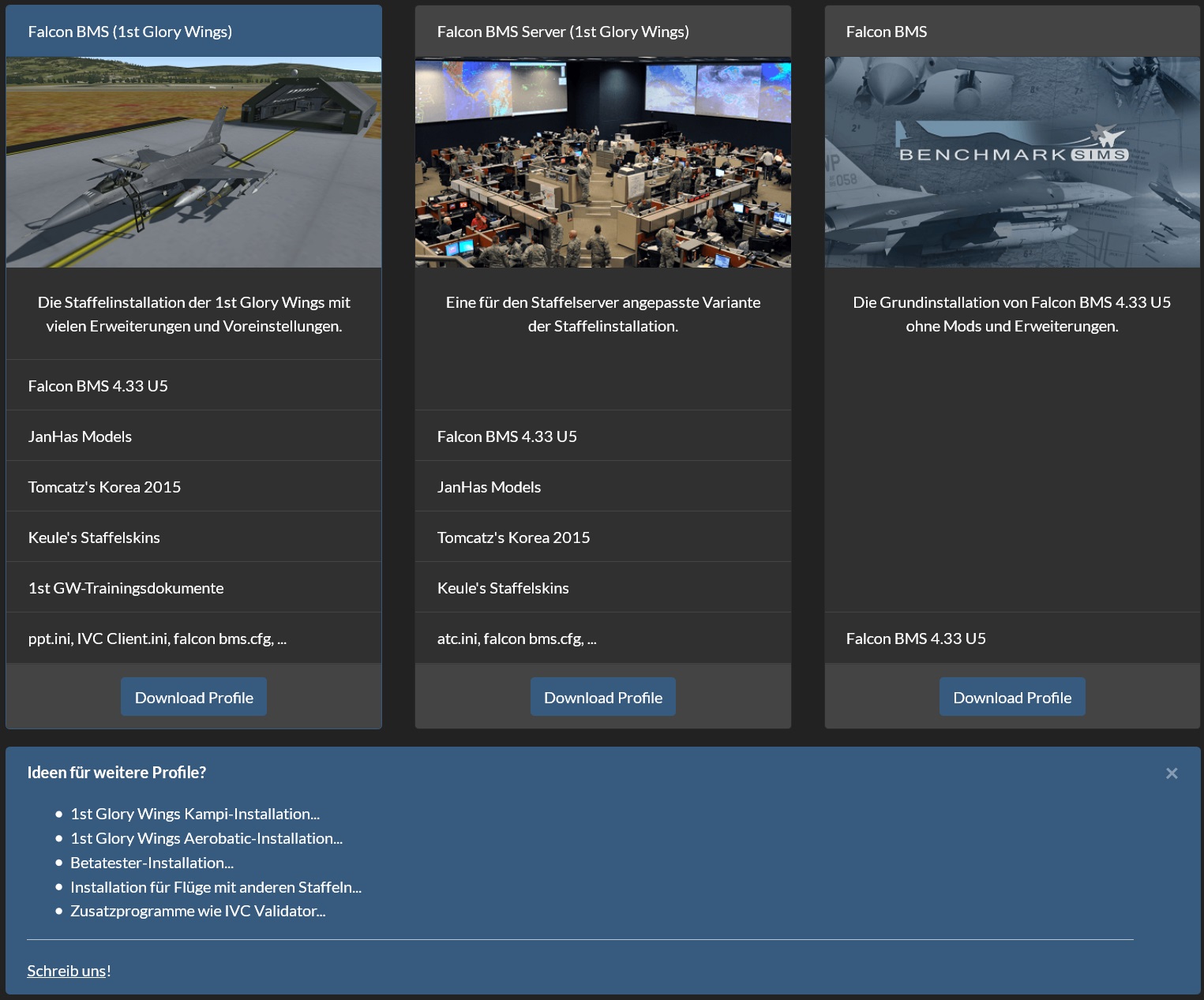Screen dimensions: 1204x1000
Task: Click the 'Die Grundinstallation von Falcon BMS' description
Action: [x=1012, y=314]
